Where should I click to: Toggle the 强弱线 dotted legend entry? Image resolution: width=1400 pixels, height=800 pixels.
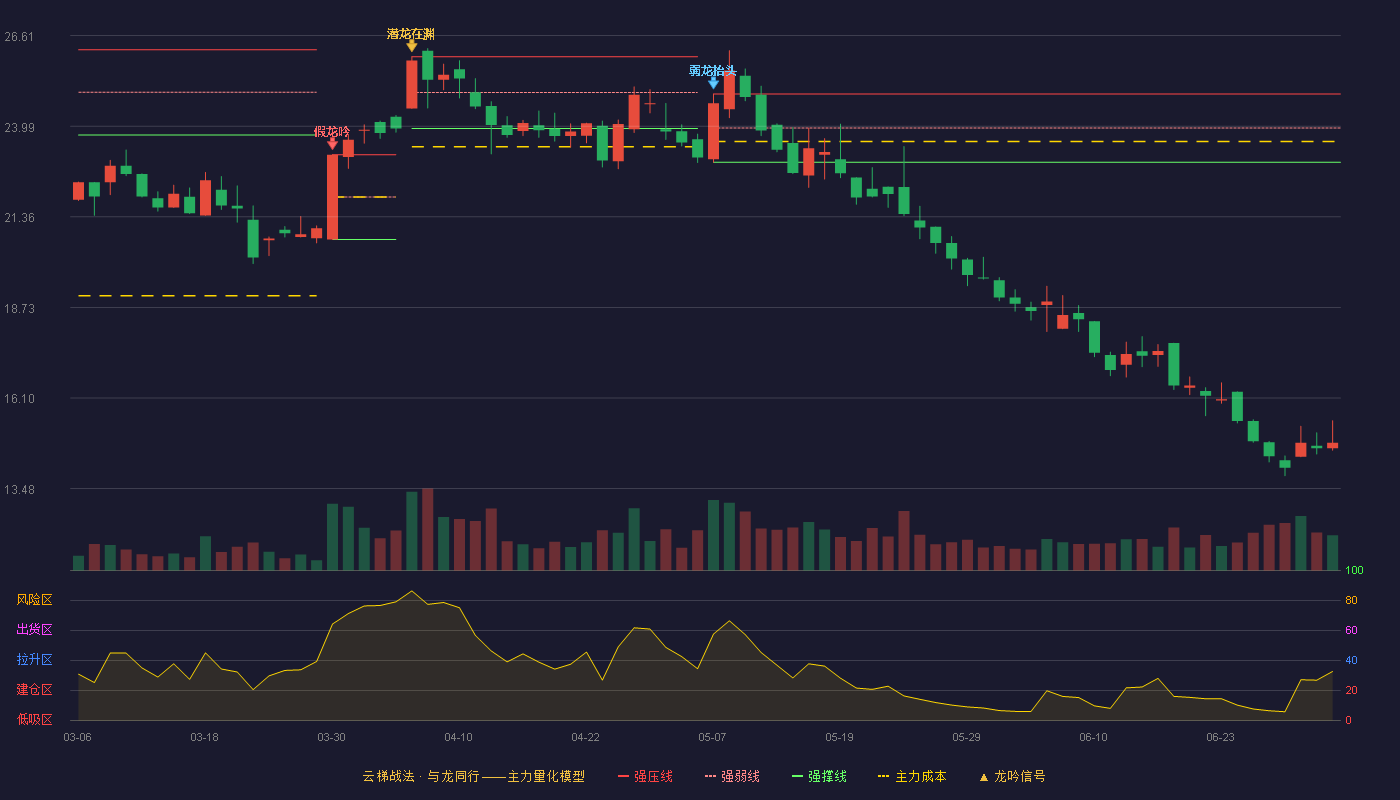[732, 776]
